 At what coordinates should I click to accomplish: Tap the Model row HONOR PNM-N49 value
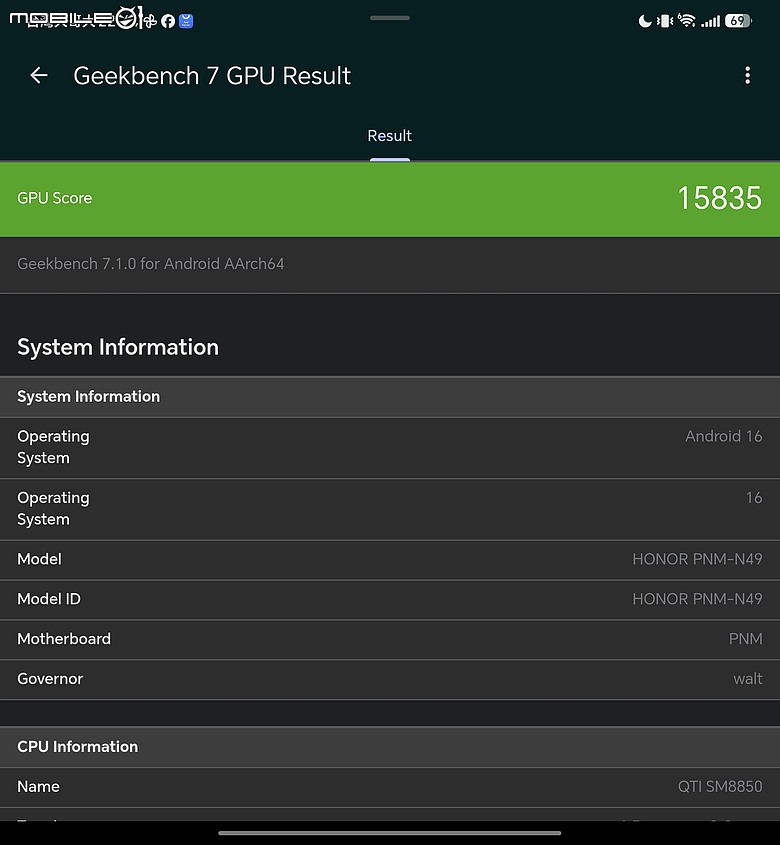(x=697, y=559)
